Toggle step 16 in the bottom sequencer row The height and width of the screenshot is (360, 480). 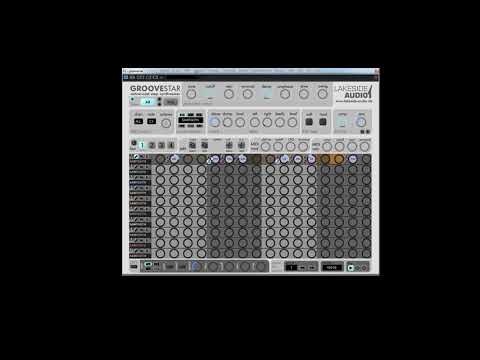366,253
